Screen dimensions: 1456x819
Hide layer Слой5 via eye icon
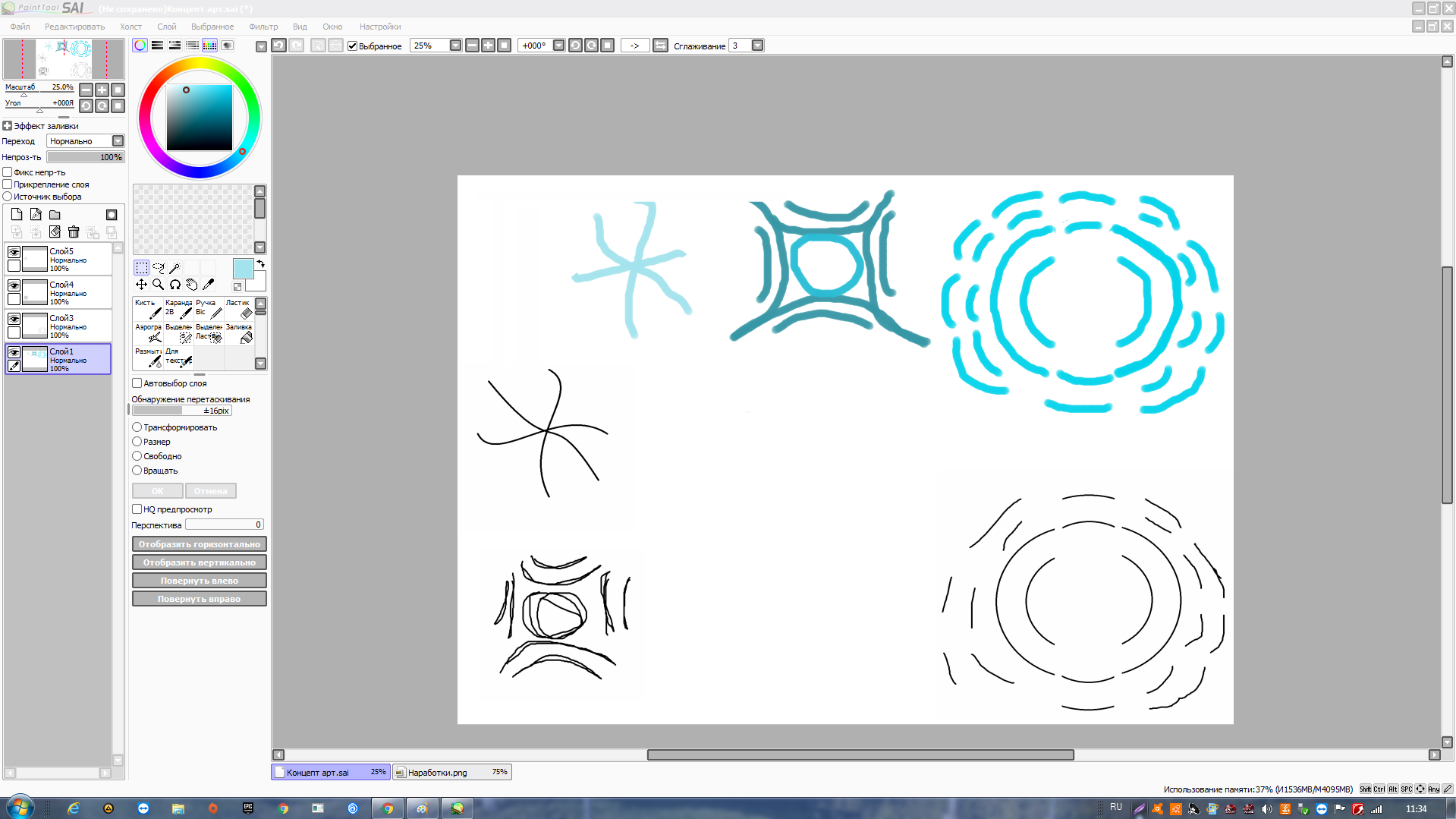click(14, 252)
